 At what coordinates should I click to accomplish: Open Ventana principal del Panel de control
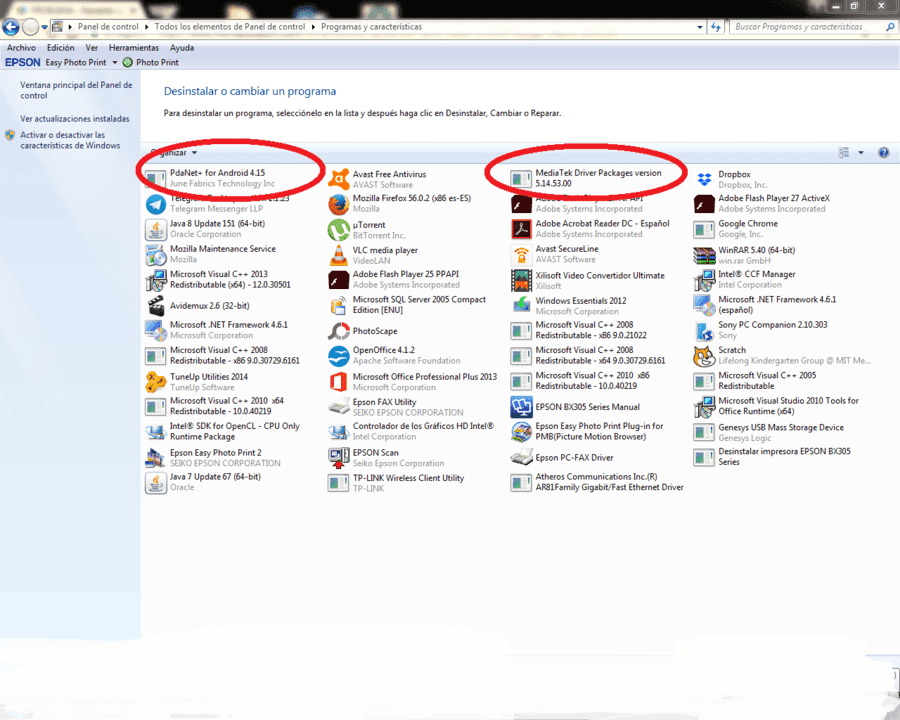(x=76, y=90)
